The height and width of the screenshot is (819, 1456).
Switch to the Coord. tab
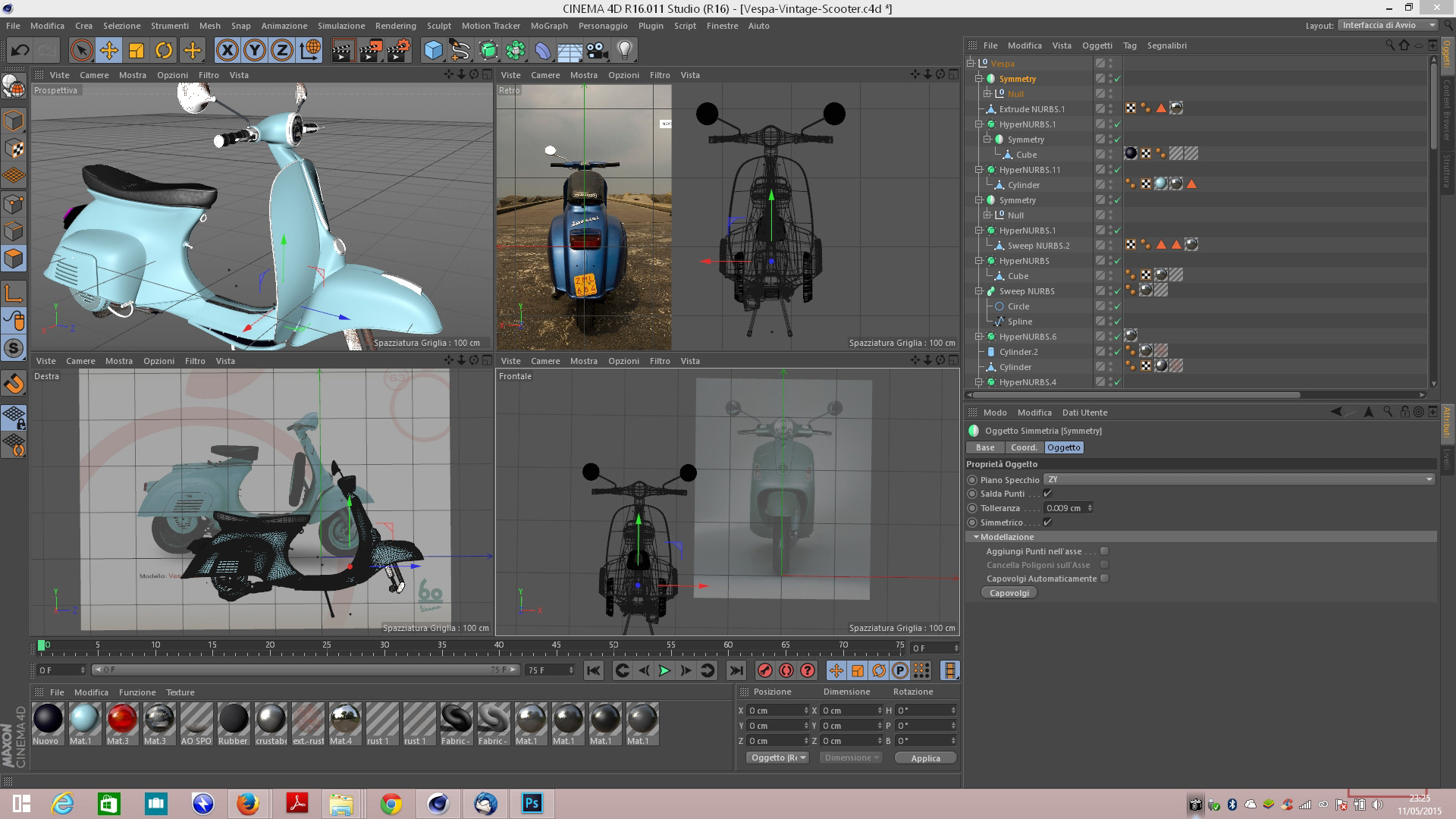pos(1024,447)
